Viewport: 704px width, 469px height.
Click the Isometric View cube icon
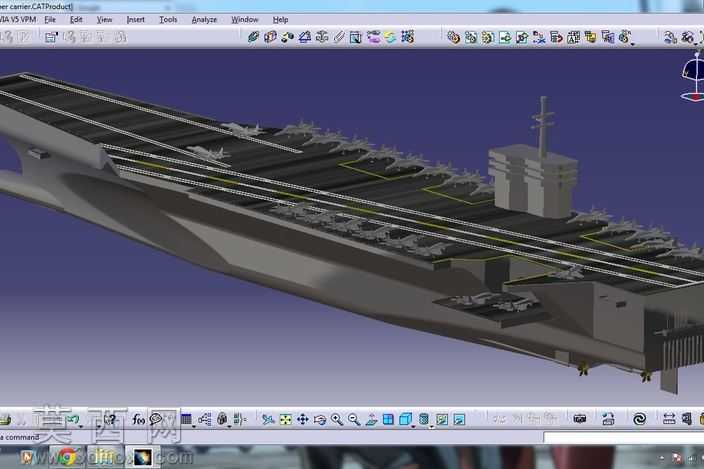(x=405, y=419)
